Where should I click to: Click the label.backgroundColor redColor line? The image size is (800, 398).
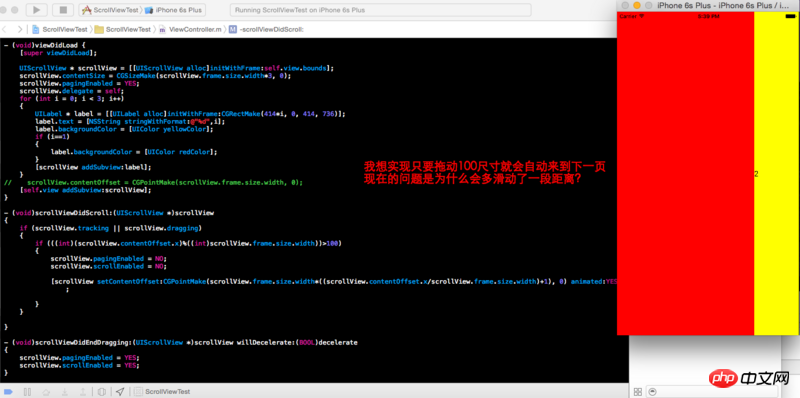(x=134, y=152)
